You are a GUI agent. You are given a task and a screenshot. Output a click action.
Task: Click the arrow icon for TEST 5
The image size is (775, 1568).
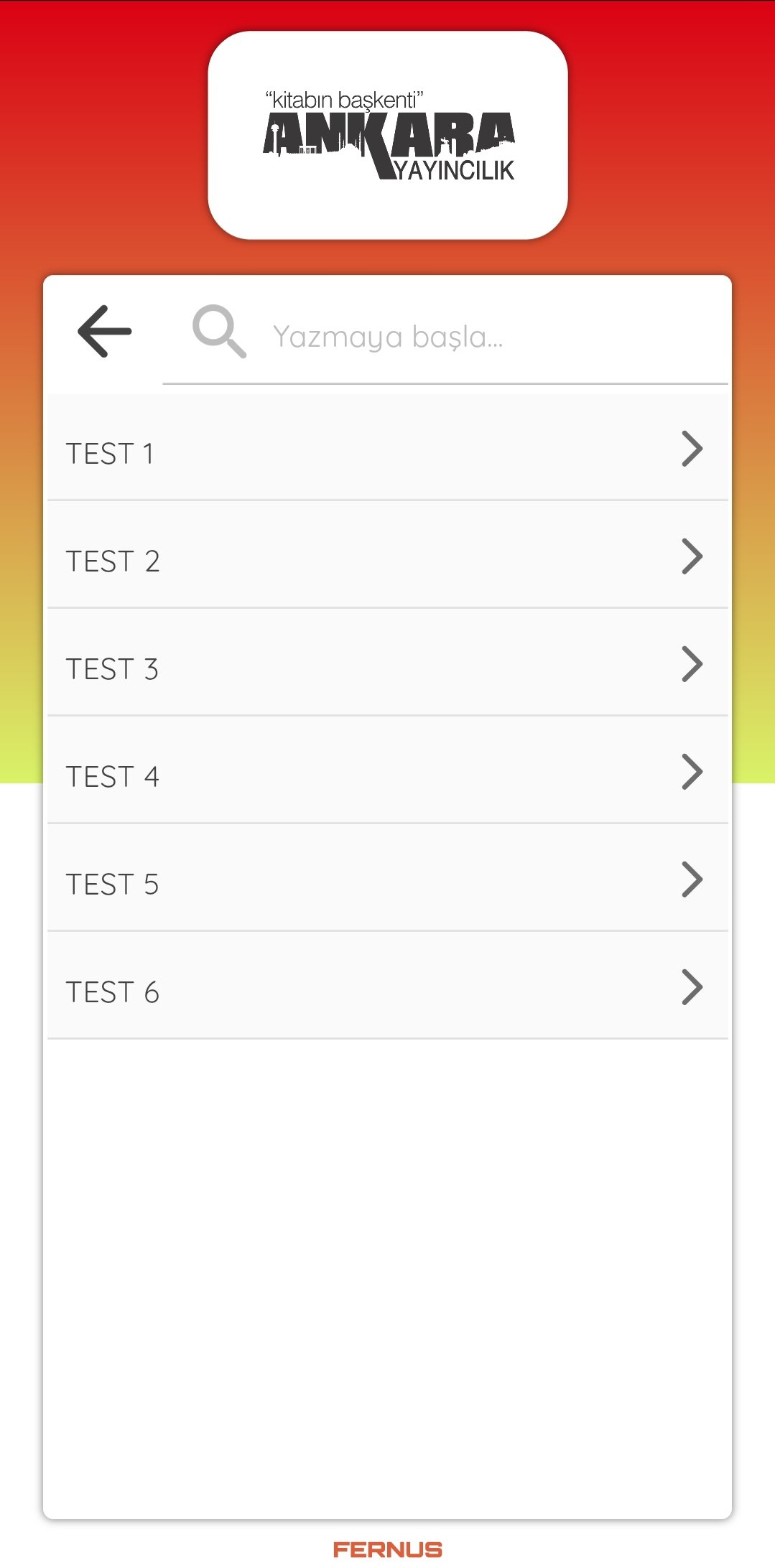point(692,879)
